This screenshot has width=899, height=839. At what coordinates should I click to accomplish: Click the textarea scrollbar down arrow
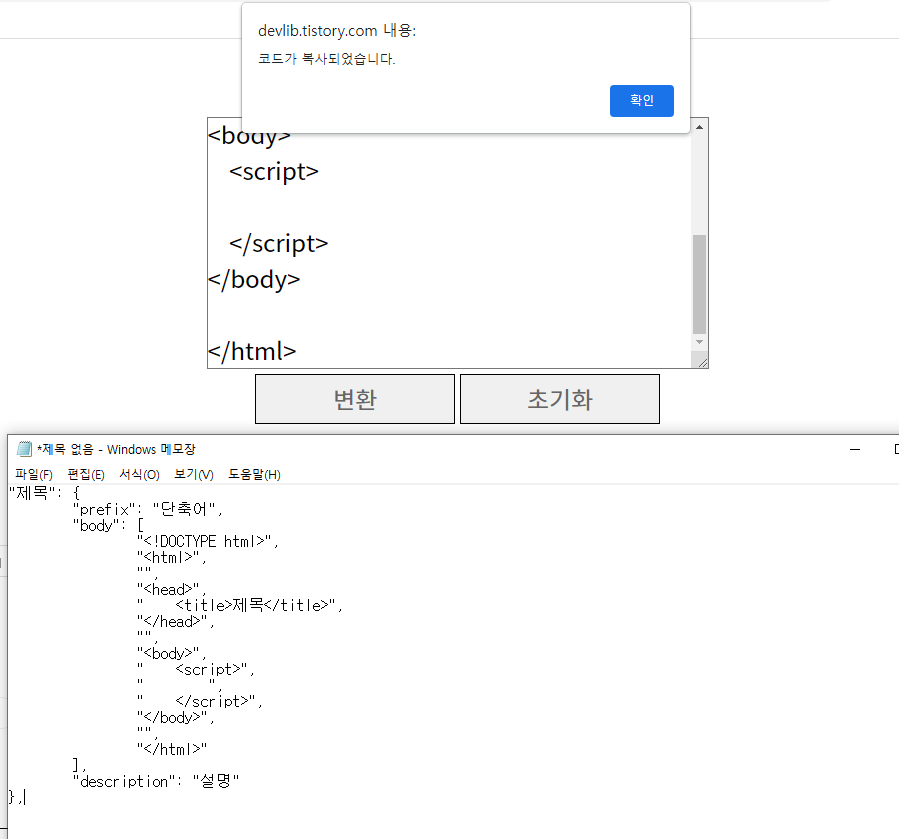tap(699, 342)
